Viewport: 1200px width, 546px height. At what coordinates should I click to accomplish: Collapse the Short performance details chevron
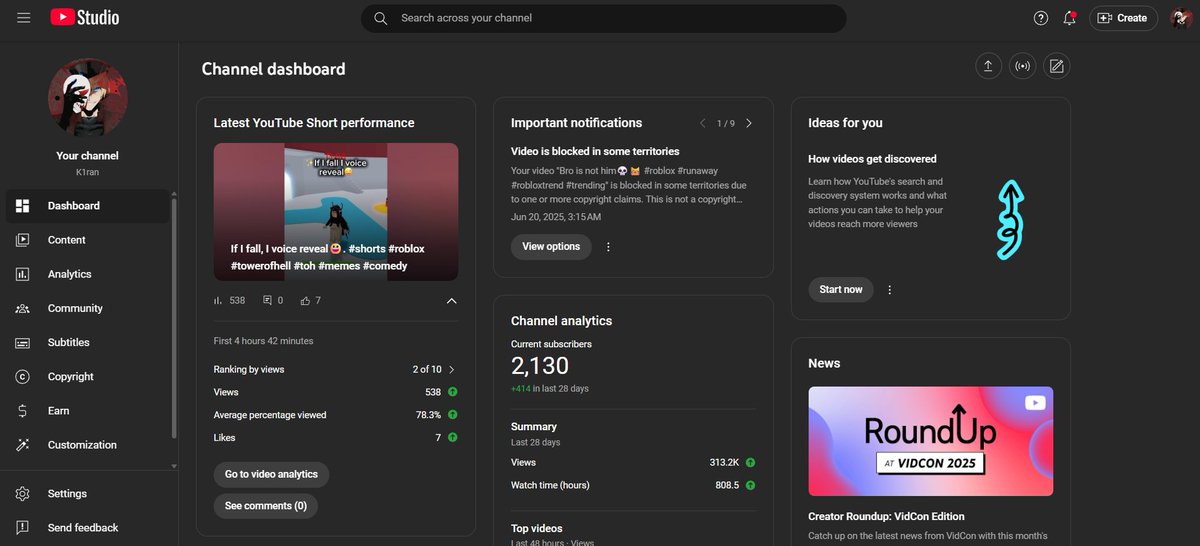451,300
